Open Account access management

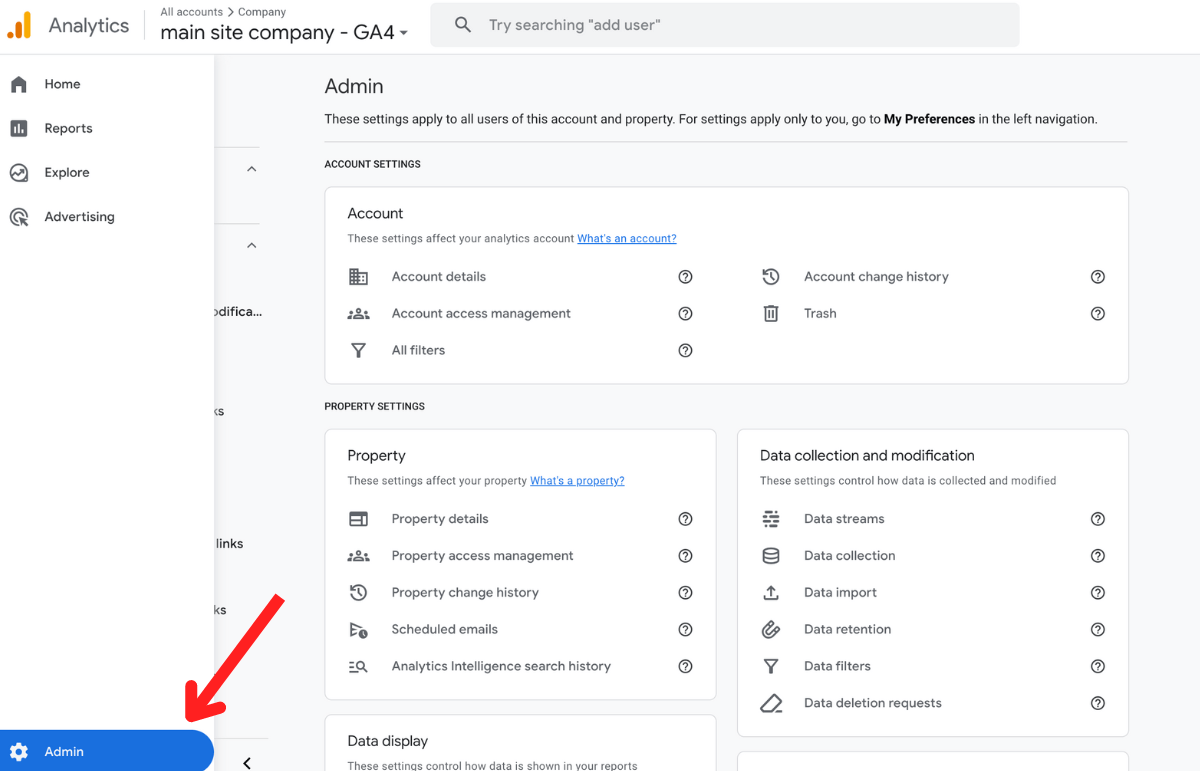(x=481, y=313)
